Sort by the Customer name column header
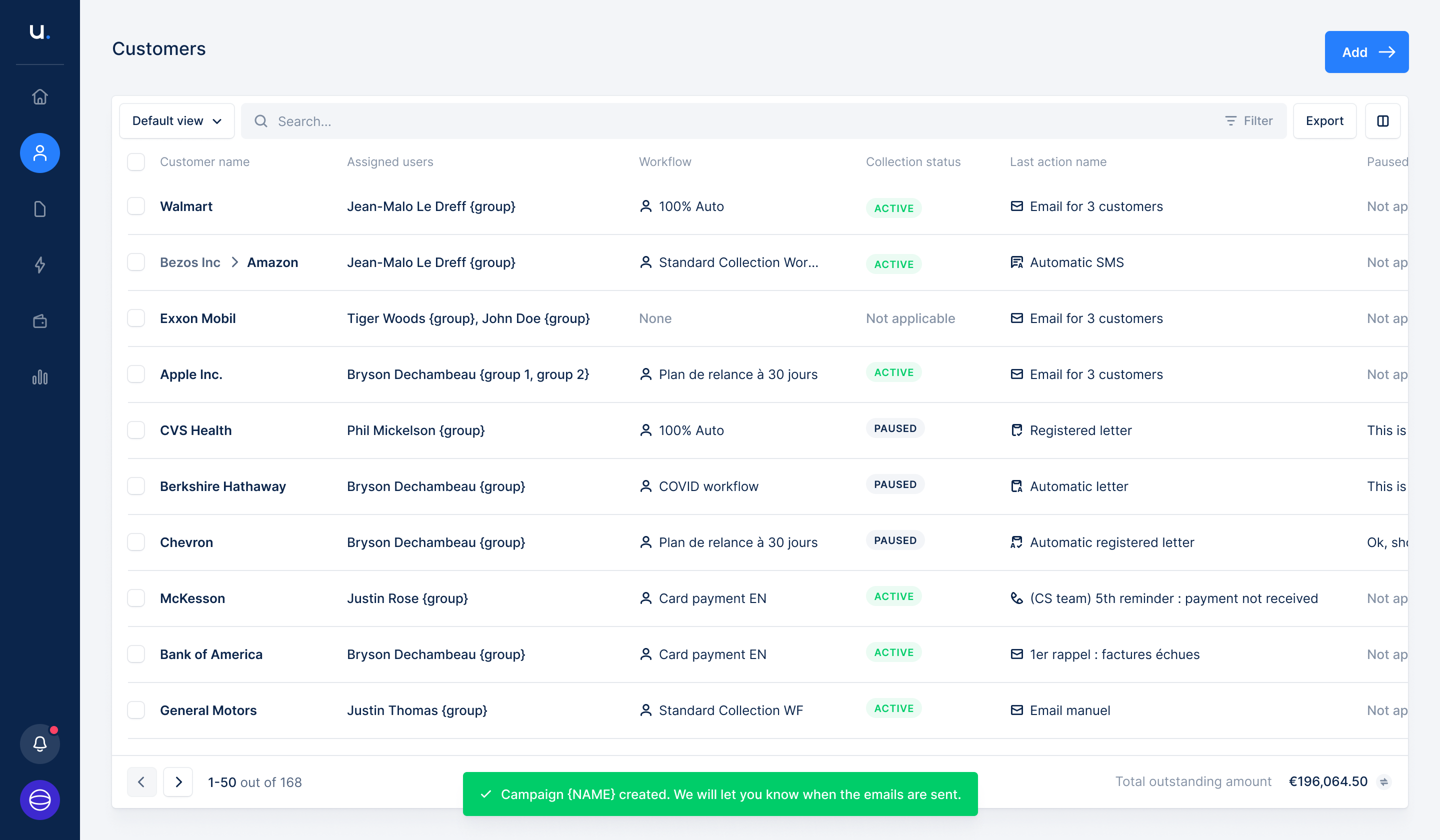The height and width of the screenshot is (840, 1440). [204, 161]
